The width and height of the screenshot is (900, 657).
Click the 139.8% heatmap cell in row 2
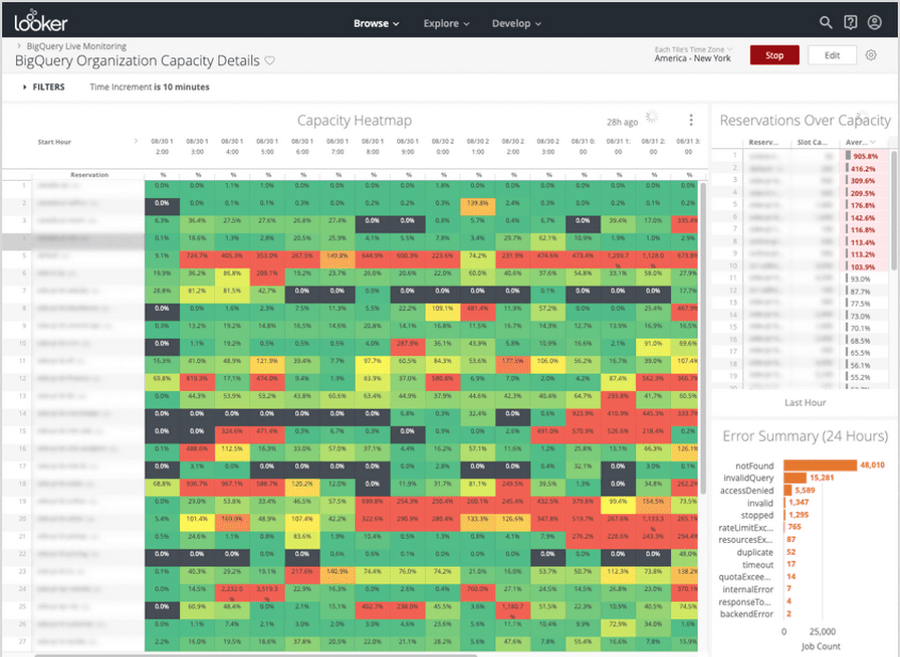[478, 207]
